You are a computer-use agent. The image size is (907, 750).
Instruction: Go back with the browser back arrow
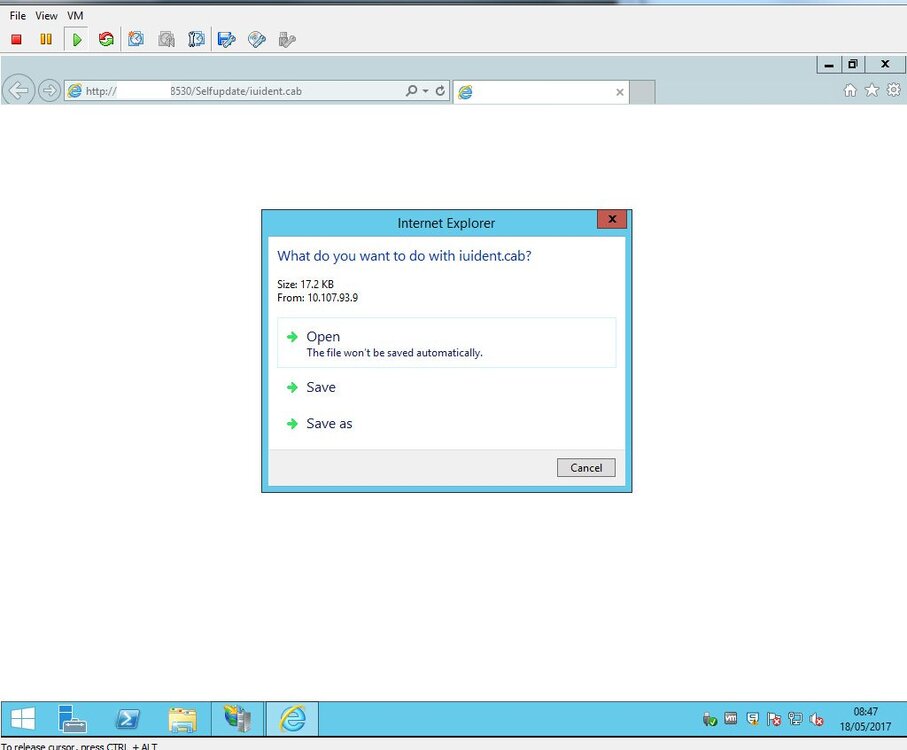coord(18,91)
